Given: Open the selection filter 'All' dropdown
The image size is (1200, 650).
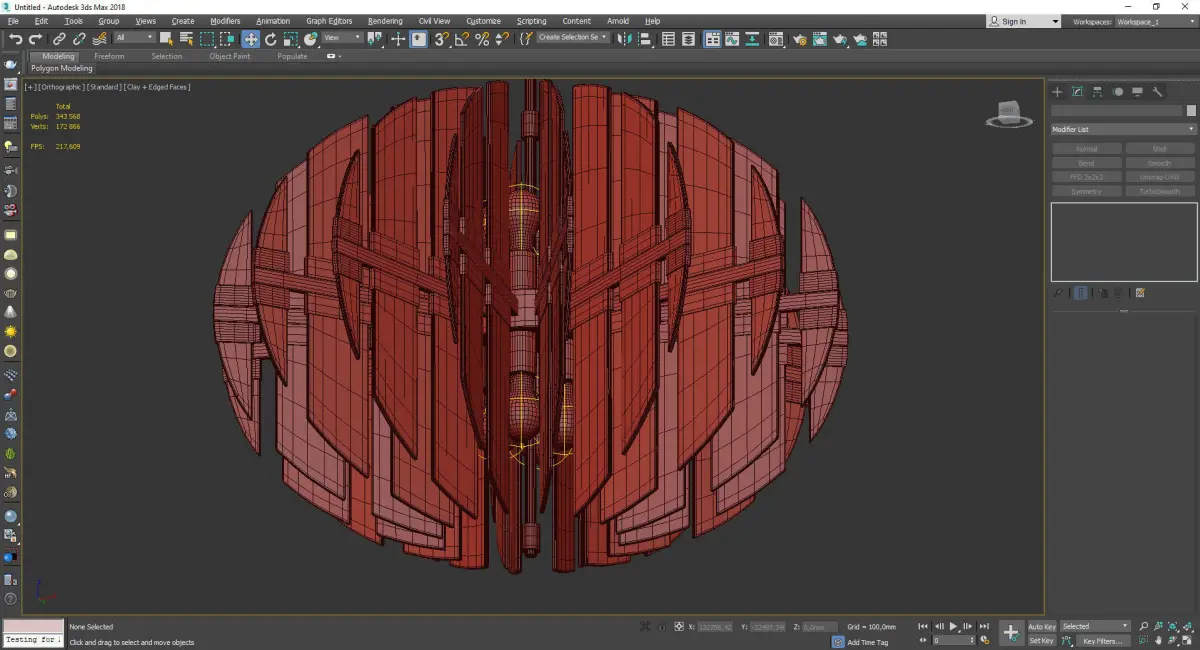Looking at the screenshot, I should [x=134, y=38].
